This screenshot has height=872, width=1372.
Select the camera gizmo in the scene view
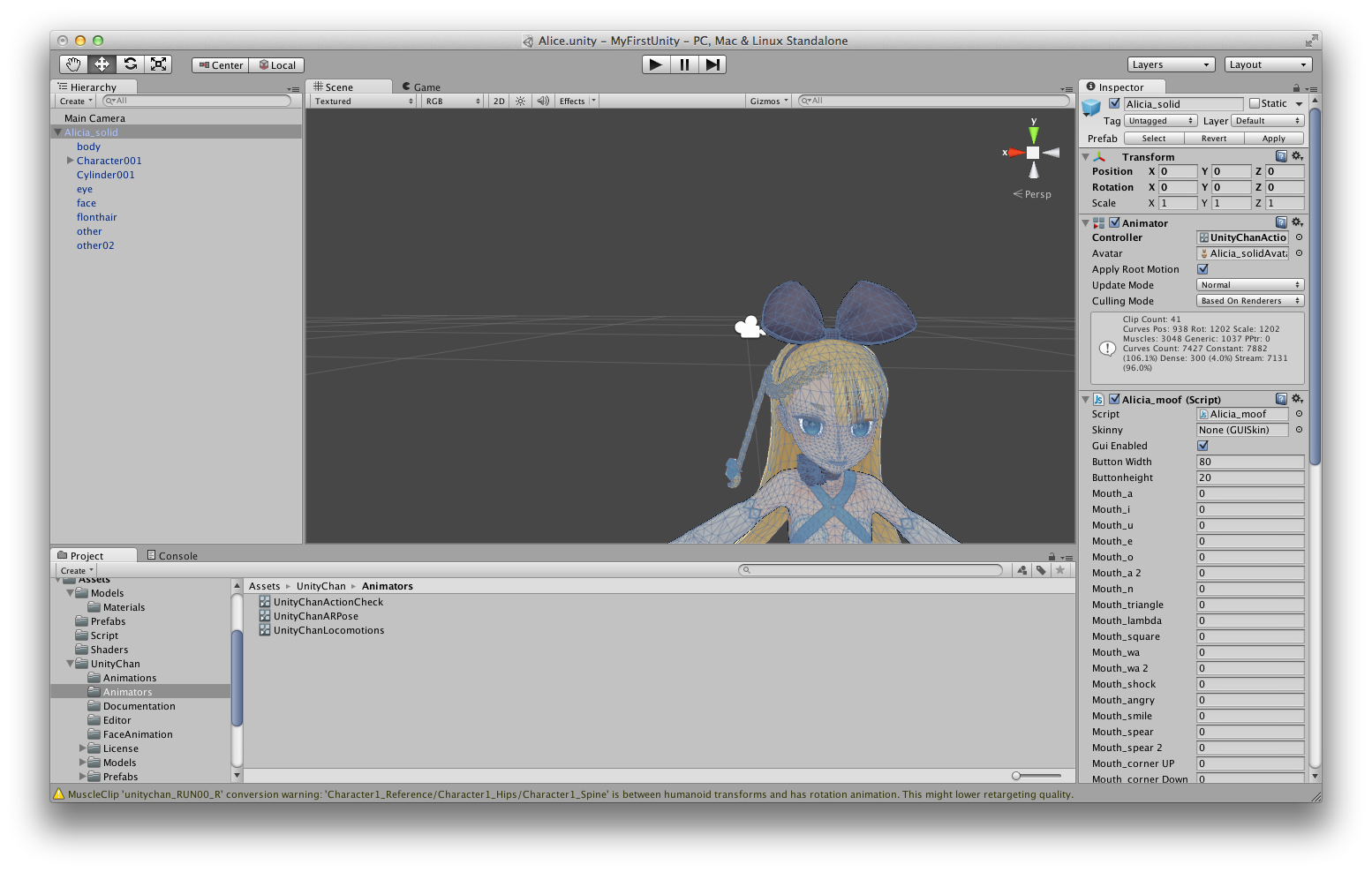[749, 327]
